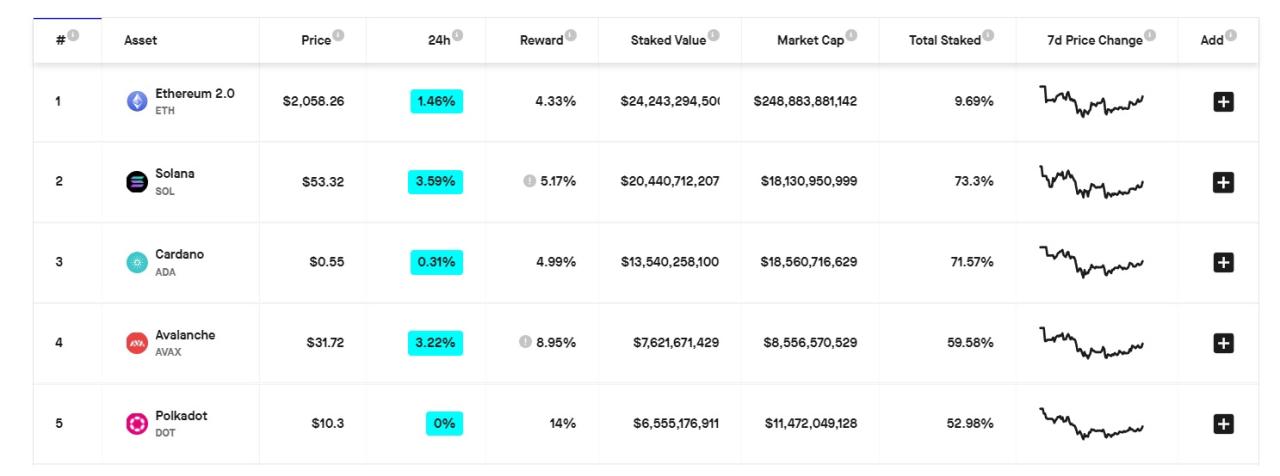Sort by Total Staked column header
This screenshot has height=476, width=1280.
point(944,40)
